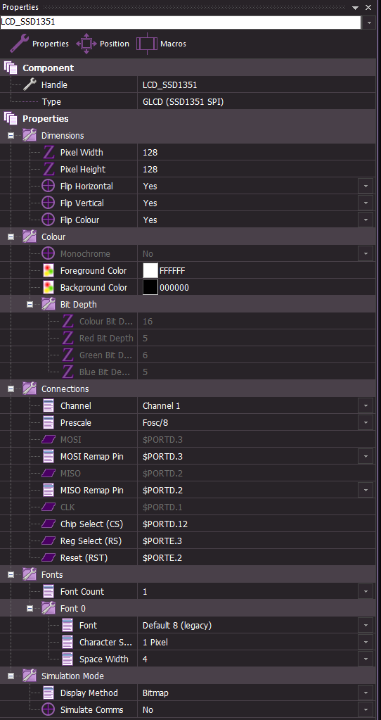Click the Chip Select (CS) pin icon
The height and width of the screenshot is (720, 381).
click(48, 524)
